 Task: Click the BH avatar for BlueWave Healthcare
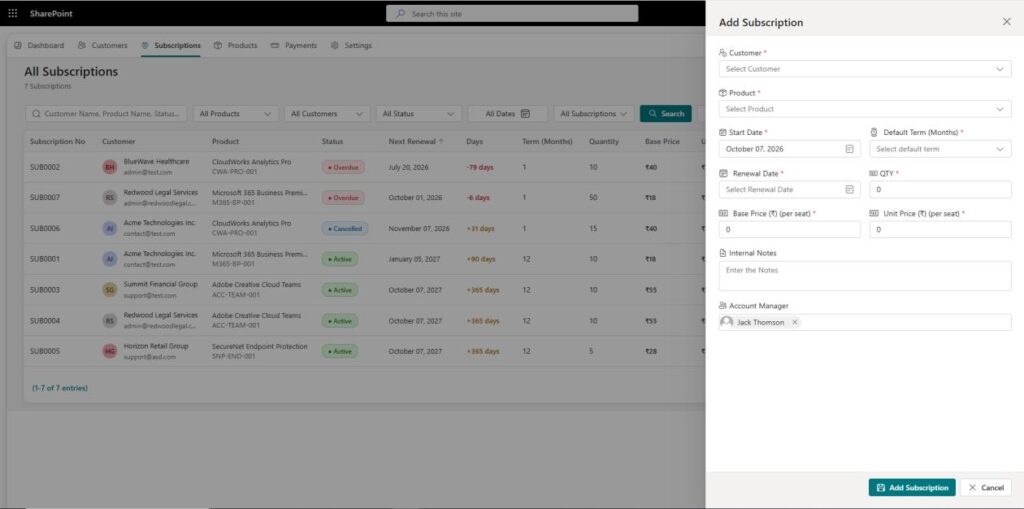[110, 167]
